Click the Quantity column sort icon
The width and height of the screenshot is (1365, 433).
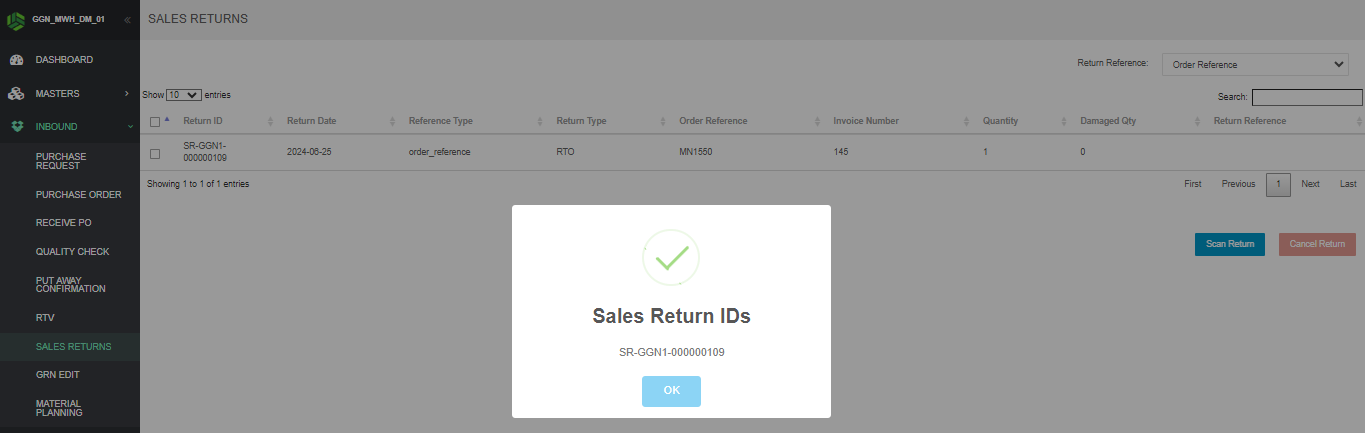(x=1063, y=121)
